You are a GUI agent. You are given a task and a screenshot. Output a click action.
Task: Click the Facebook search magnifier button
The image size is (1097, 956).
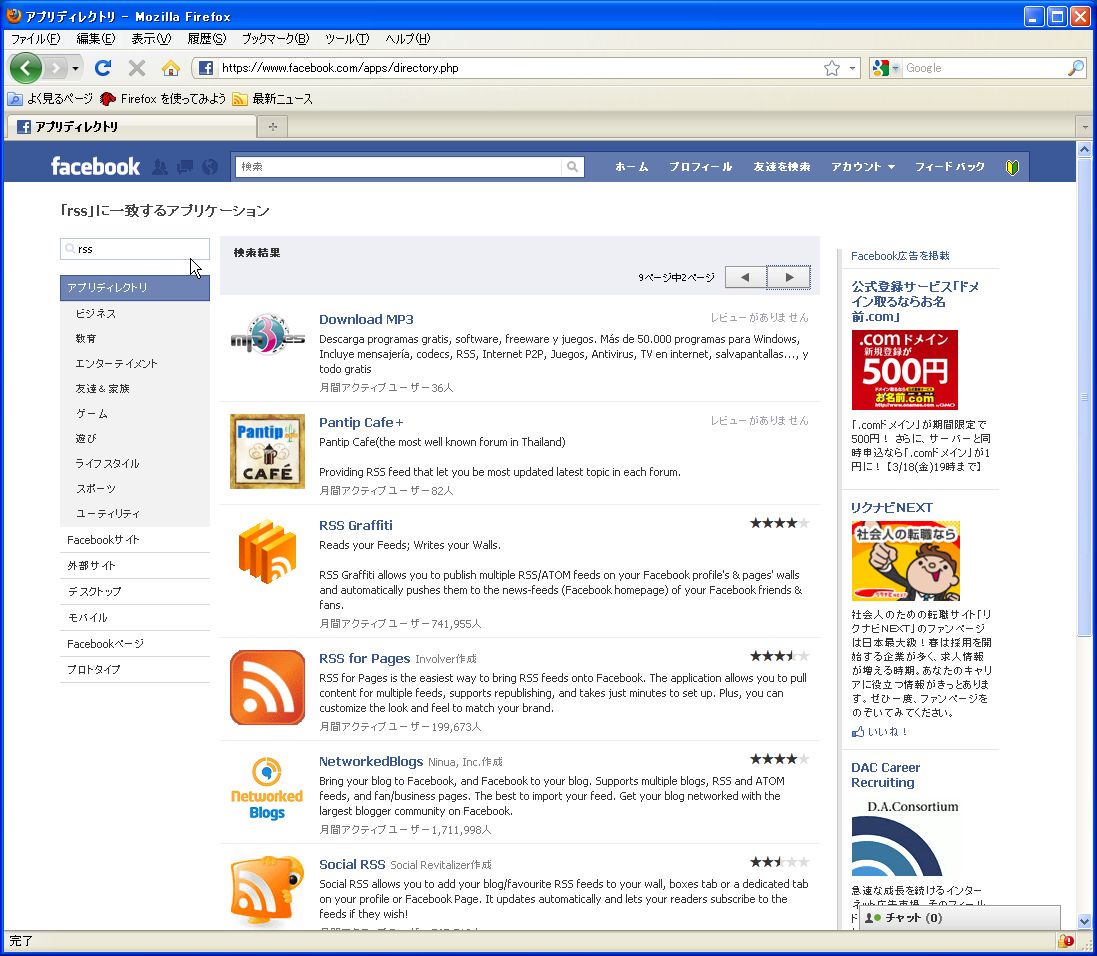[572, 167]
